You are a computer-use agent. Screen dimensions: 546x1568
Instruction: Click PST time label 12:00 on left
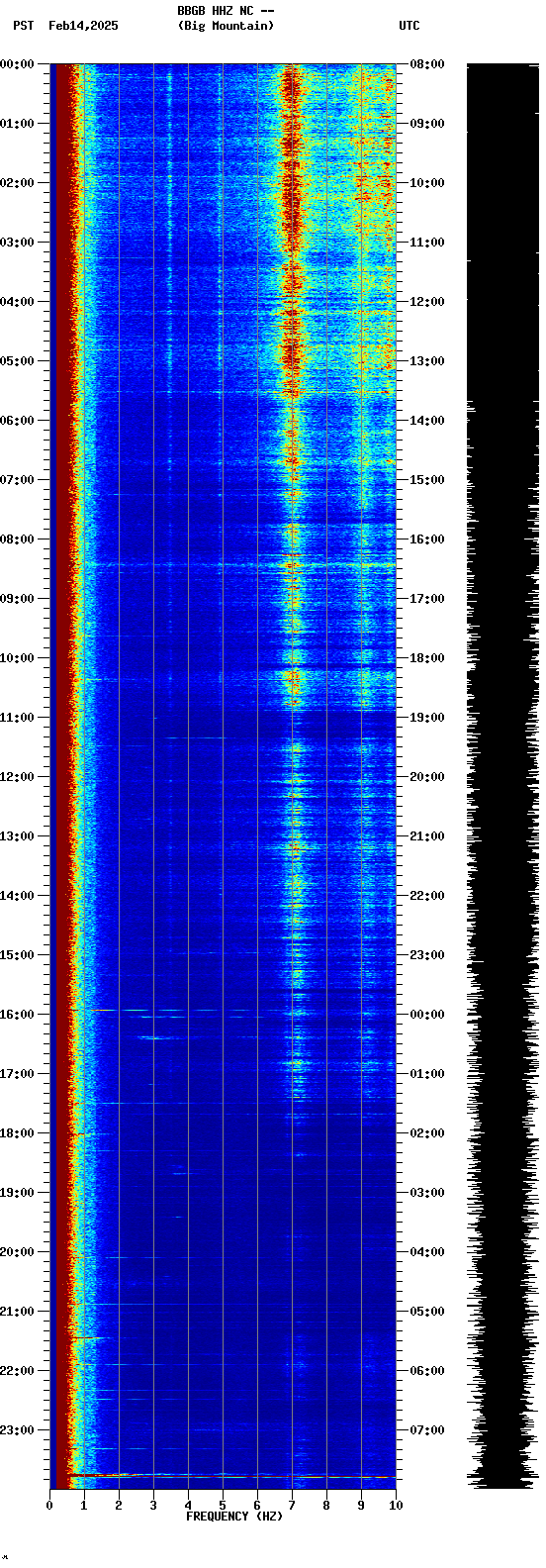[x=18, y=777]
